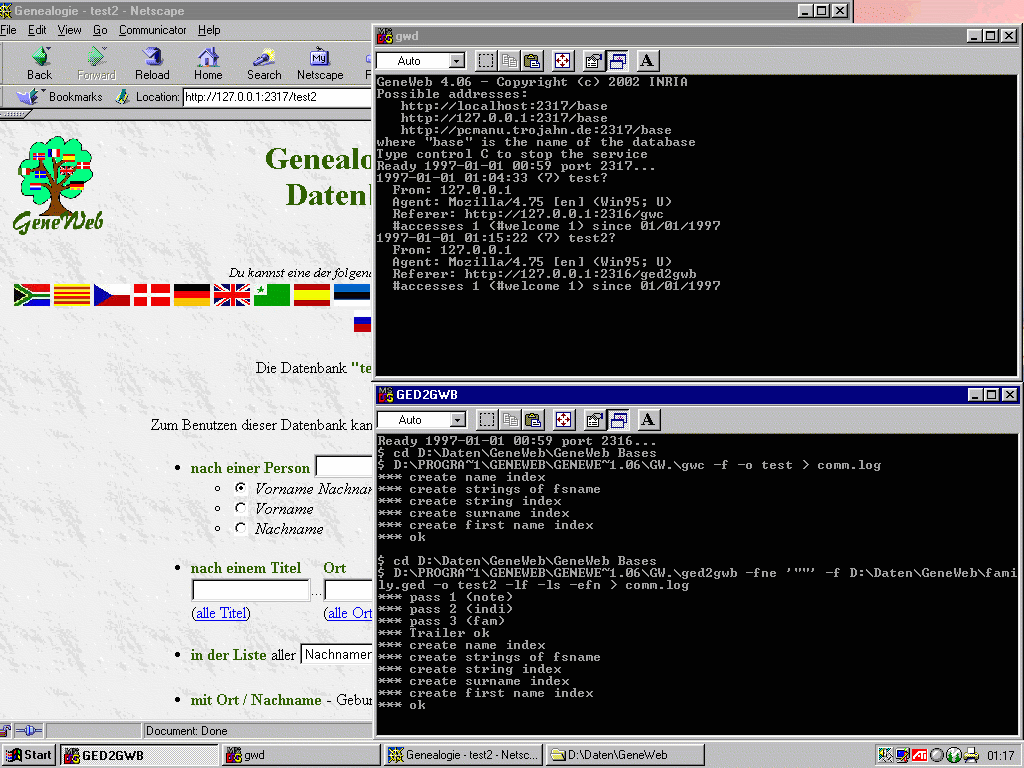Switch to gwd via taskbar button

[300, 755]
